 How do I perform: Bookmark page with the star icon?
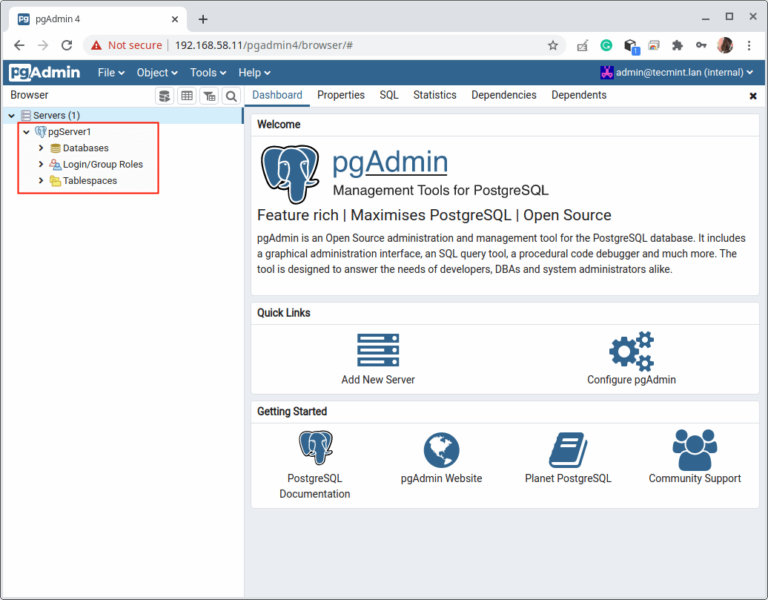coord(552,45)
